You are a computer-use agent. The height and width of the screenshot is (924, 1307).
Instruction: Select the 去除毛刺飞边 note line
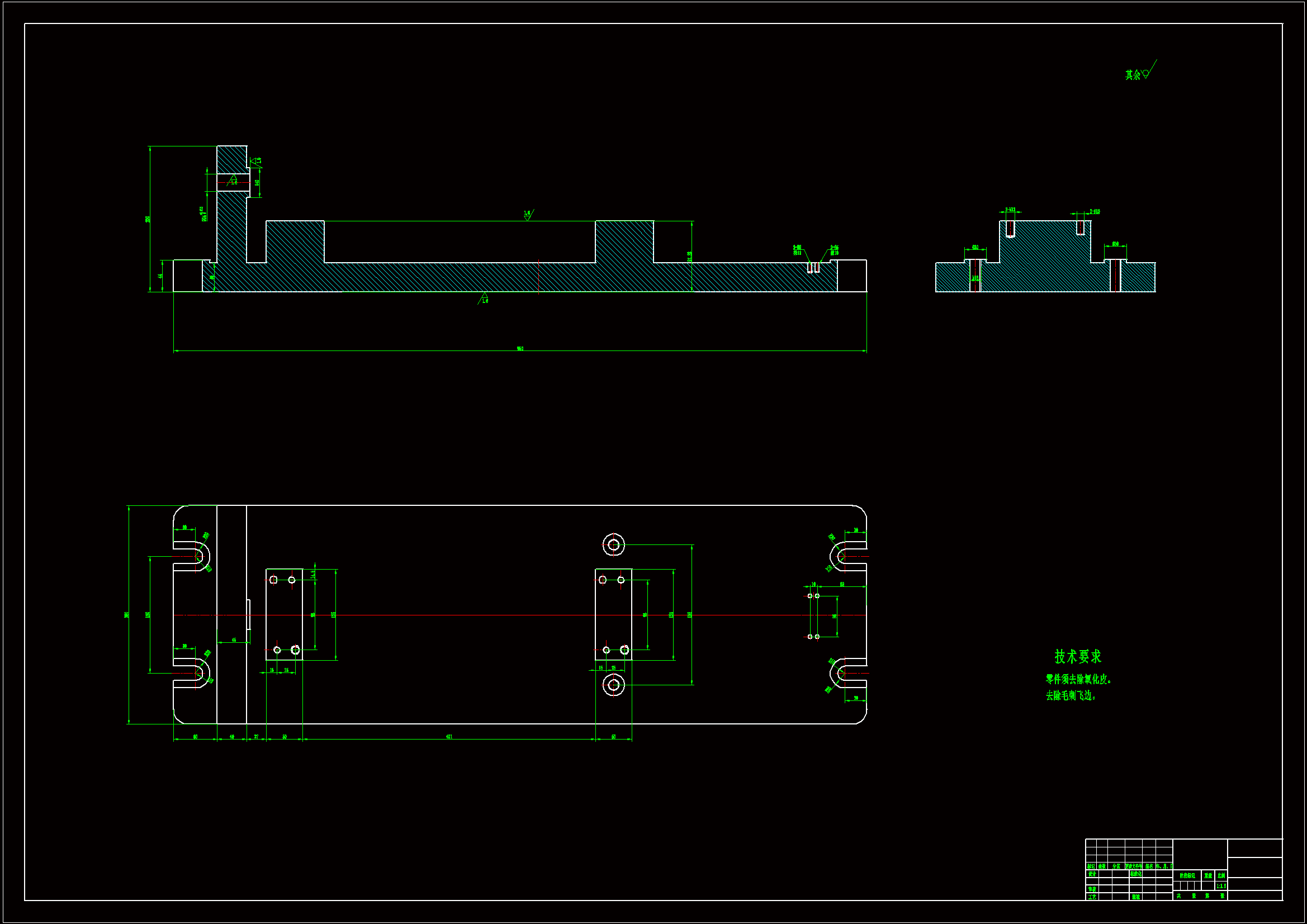[1070, 696]
